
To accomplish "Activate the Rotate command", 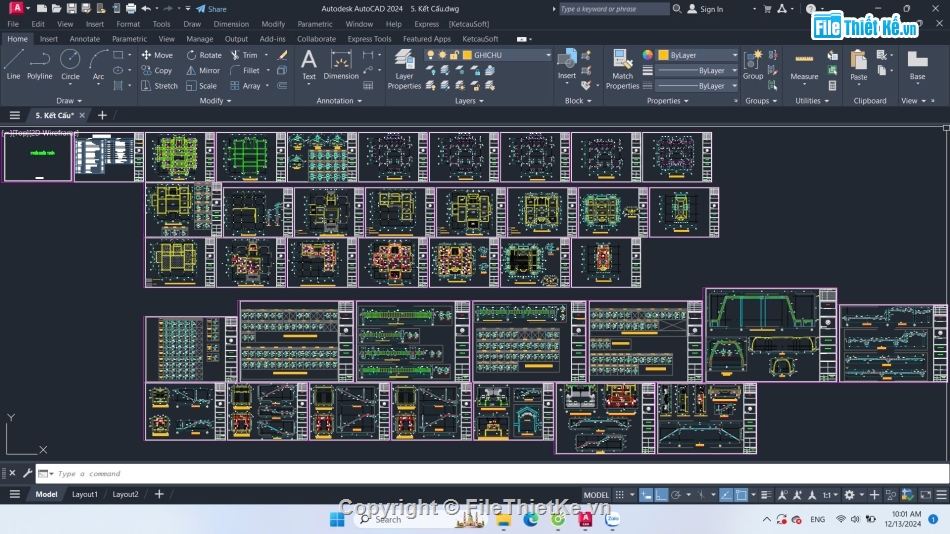I will (204, 55).
